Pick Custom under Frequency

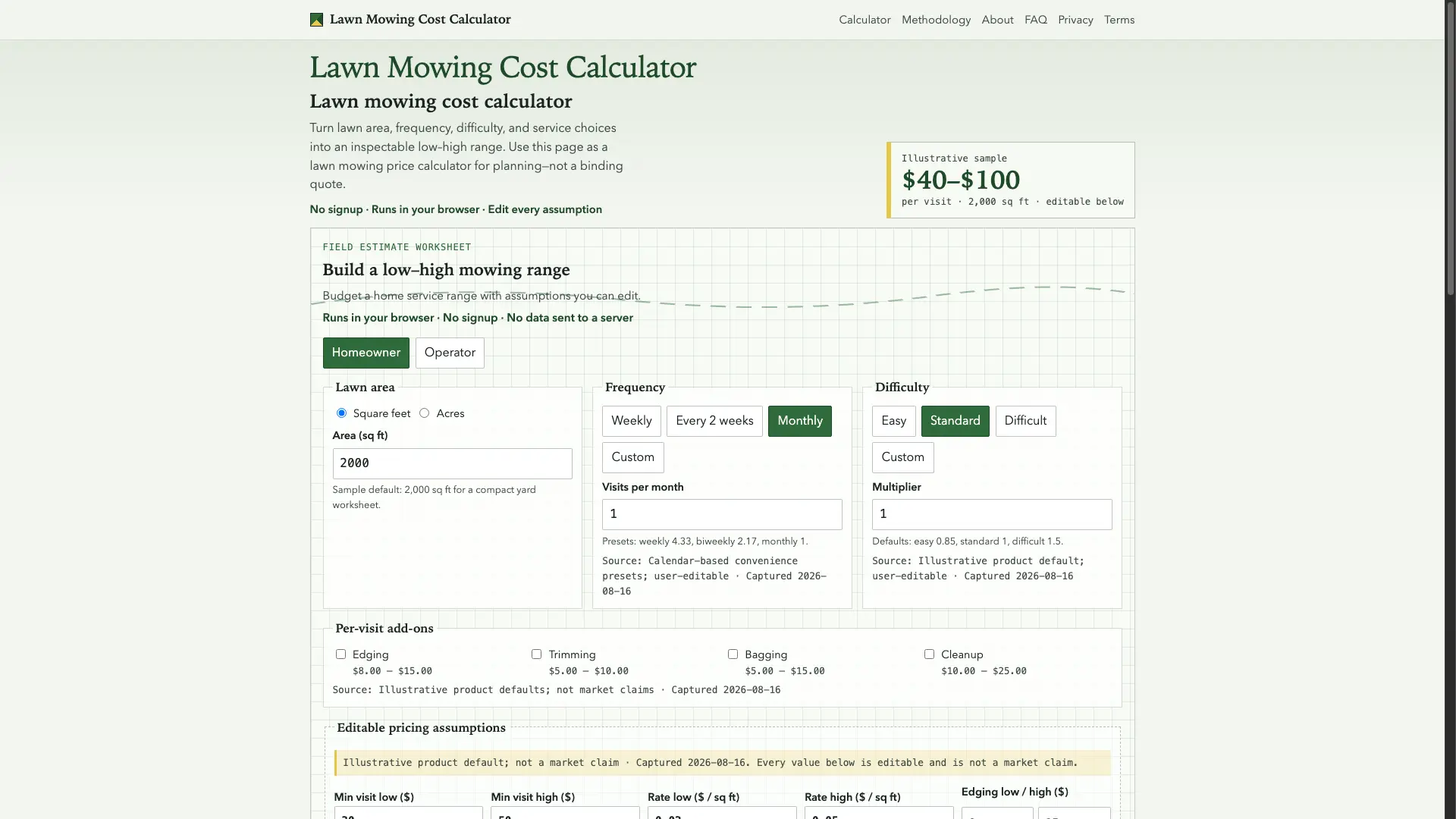632,457
